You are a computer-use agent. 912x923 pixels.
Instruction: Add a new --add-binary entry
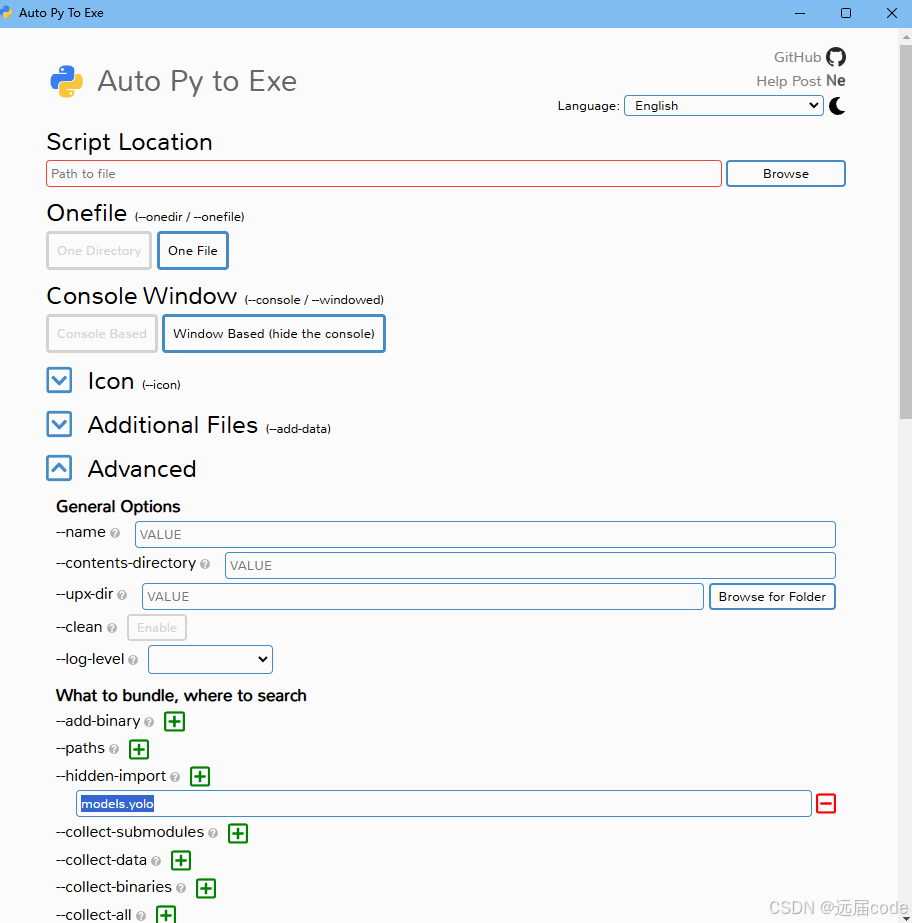[174, 721]
